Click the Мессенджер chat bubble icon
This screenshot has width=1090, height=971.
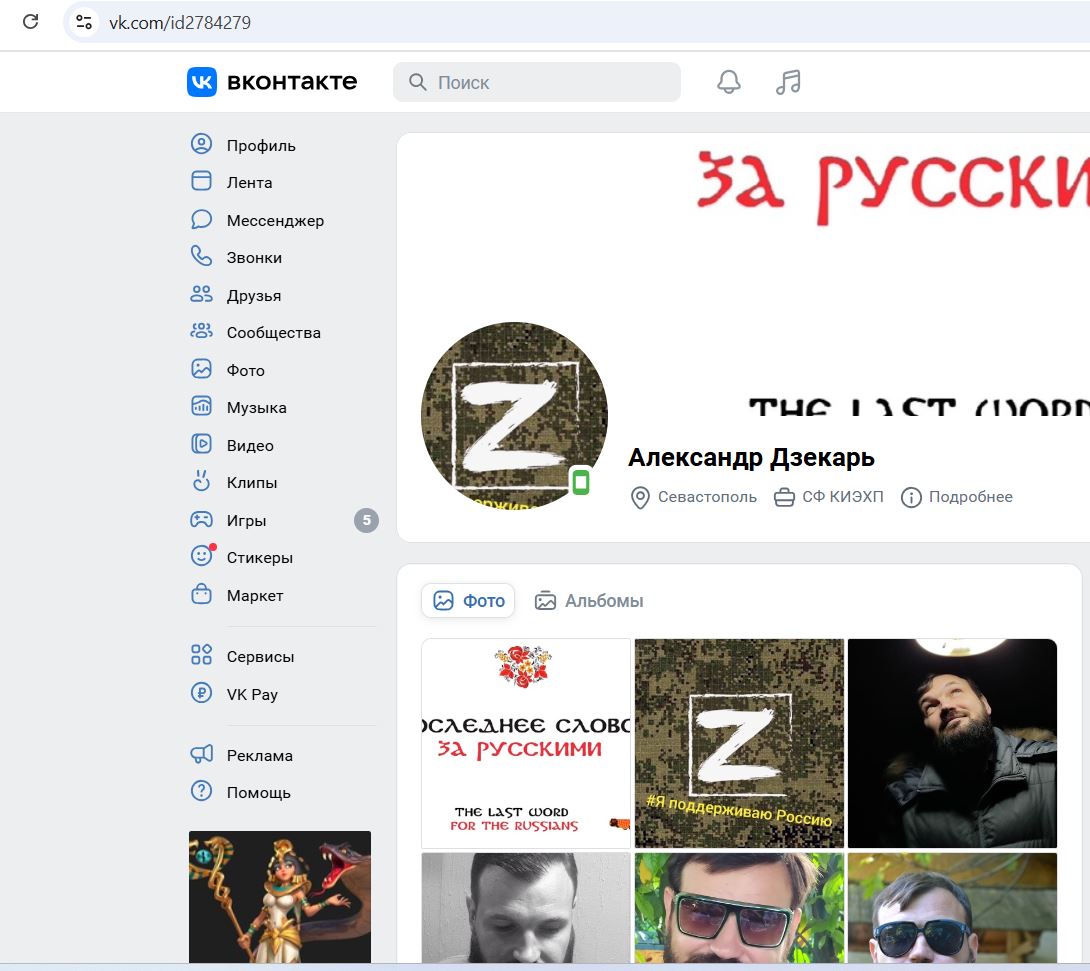(x=202, y=219)
